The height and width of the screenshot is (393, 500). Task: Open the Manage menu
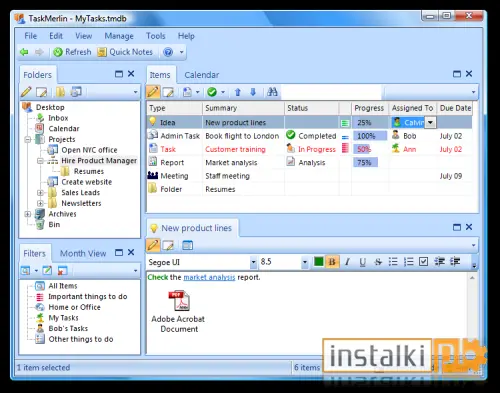tap(119, 36)
